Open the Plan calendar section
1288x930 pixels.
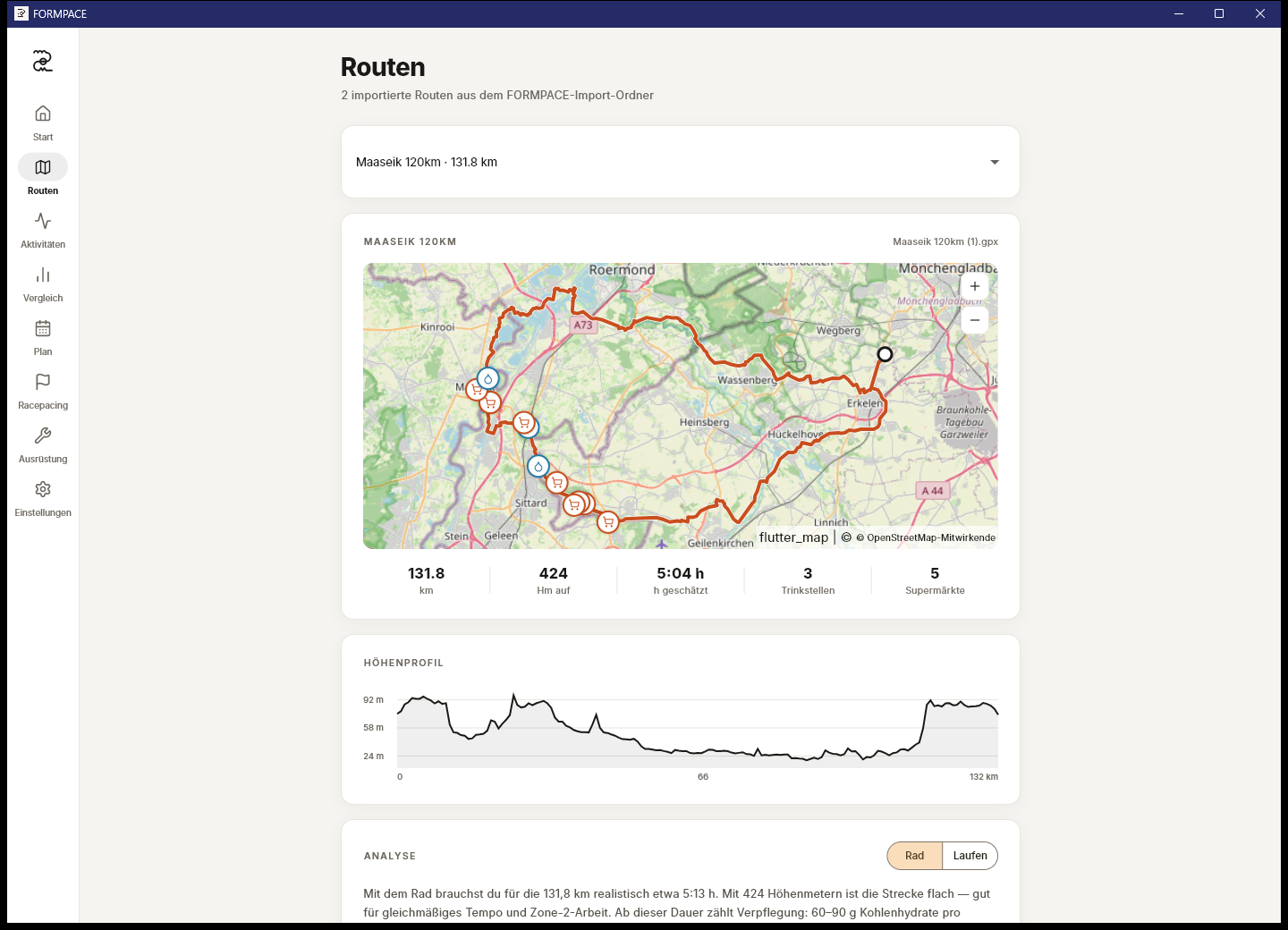(42, 337)
